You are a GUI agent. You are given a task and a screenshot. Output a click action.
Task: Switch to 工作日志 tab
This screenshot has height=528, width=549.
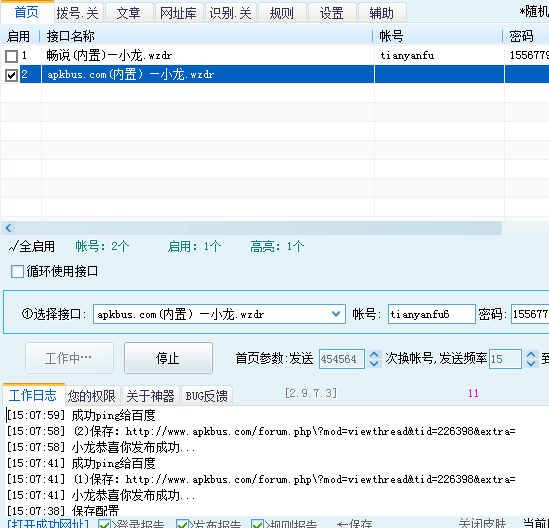(33, 395)
